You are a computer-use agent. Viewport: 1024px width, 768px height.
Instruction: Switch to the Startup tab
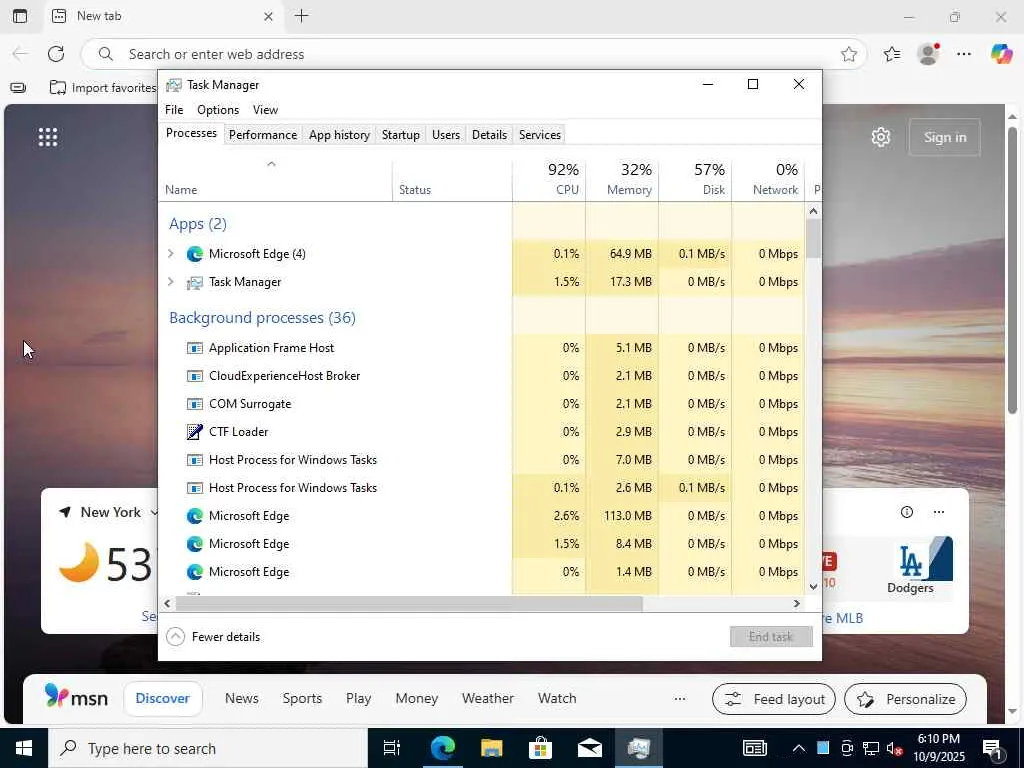coord(400,135)
